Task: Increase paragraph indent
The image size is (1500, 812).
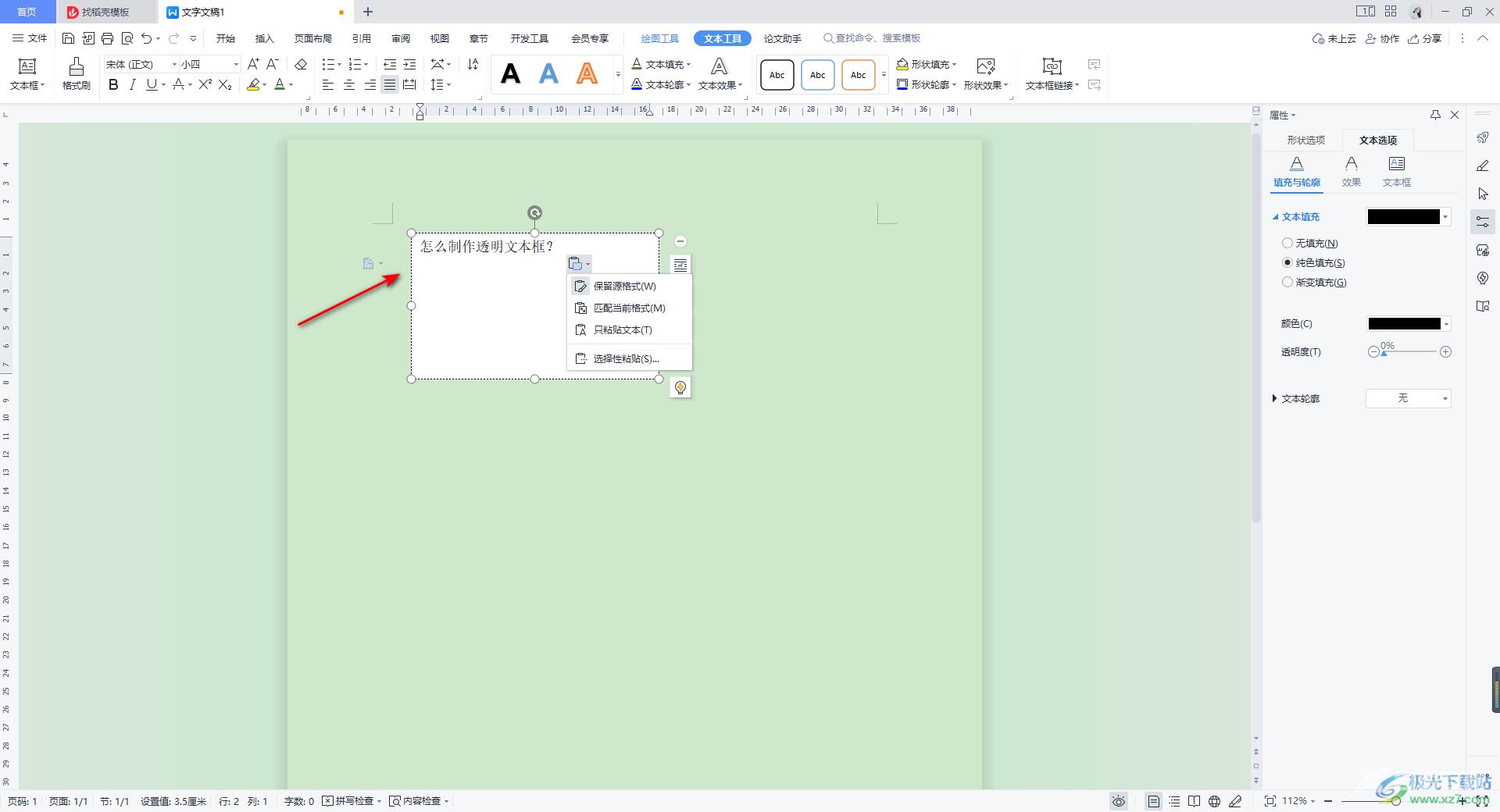Action: (409, 64)
